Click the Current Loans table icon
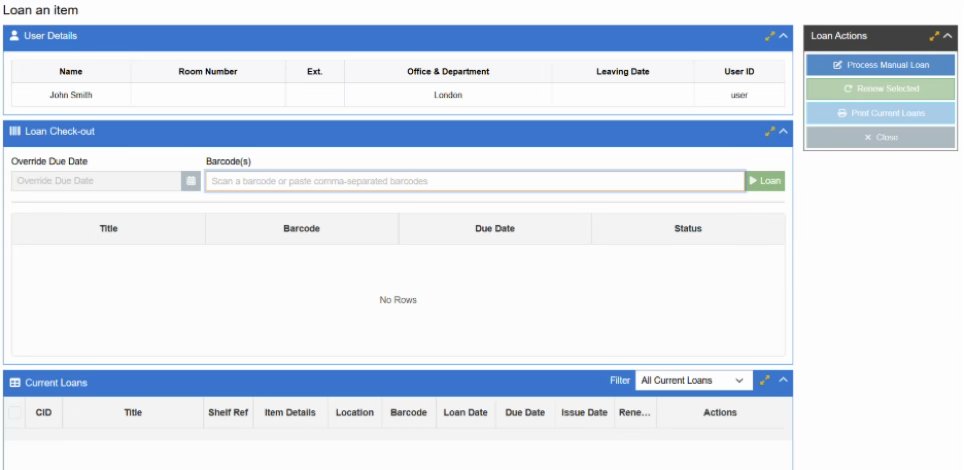 click(x=15, y=383)
